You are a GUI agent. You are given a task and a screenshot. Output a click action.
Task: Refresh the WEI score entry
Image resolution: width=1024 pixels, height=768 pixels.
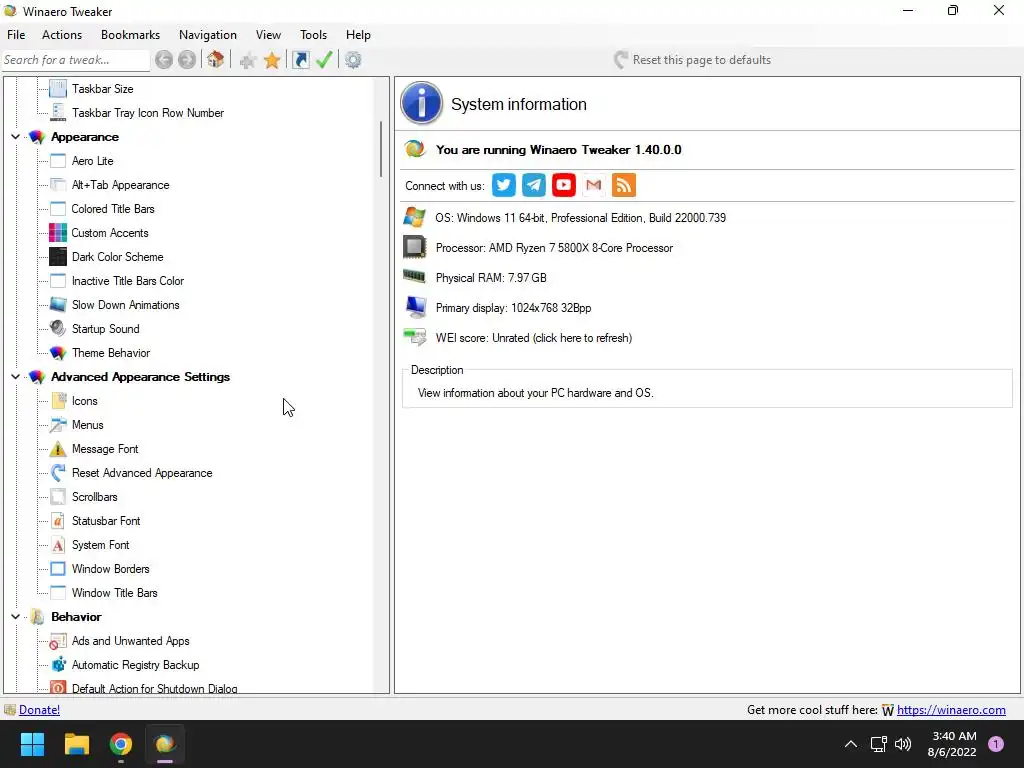pyautogui.click(x=534, y=338)
